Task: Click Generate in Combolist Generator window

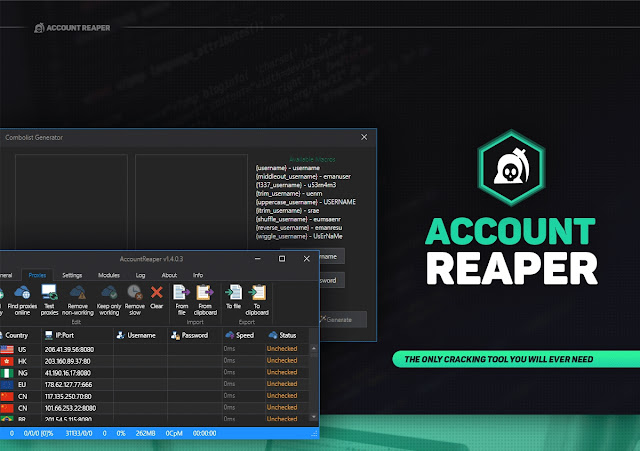Action: (x=343, y=320)
